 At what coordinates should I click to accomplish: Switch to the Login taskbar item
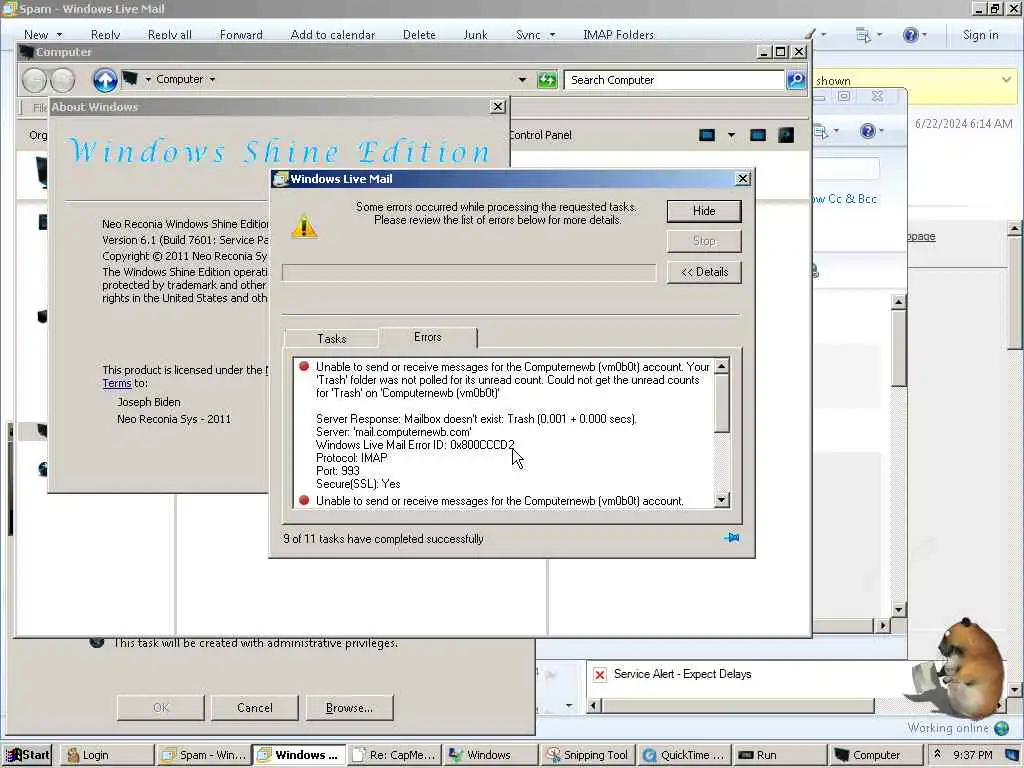[106, 755]
